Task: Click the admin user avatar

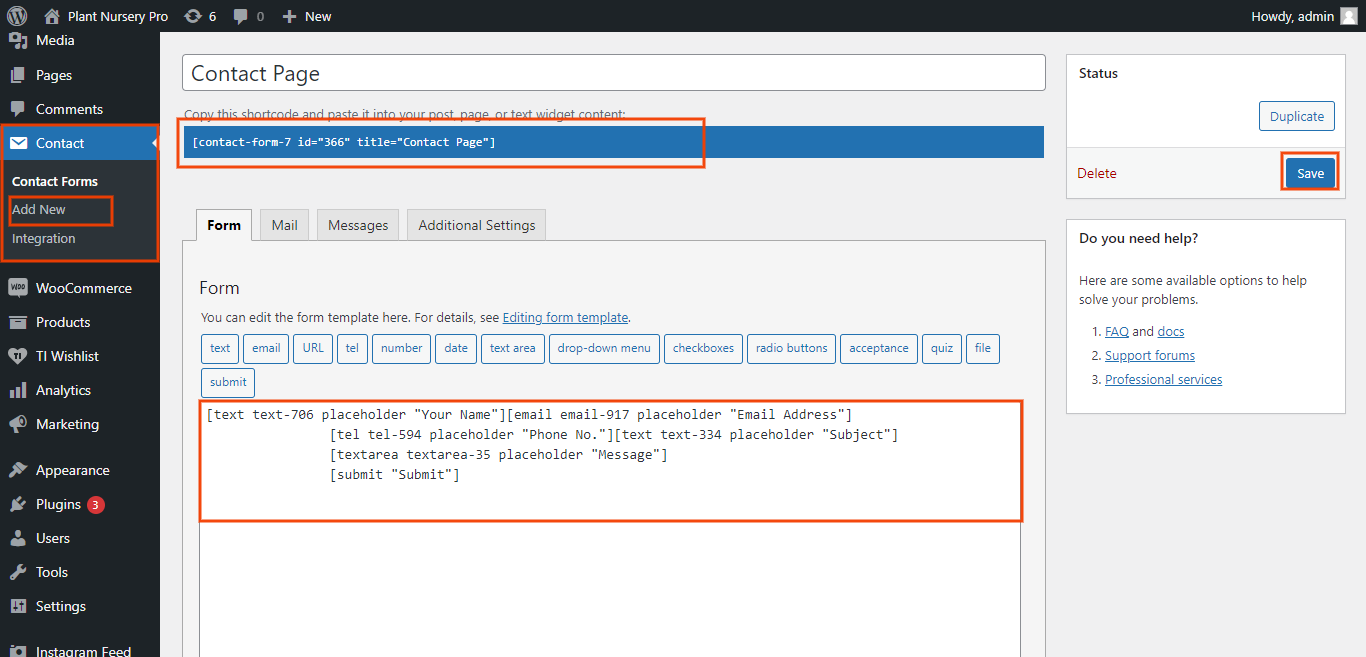Action: (1348, 16)
